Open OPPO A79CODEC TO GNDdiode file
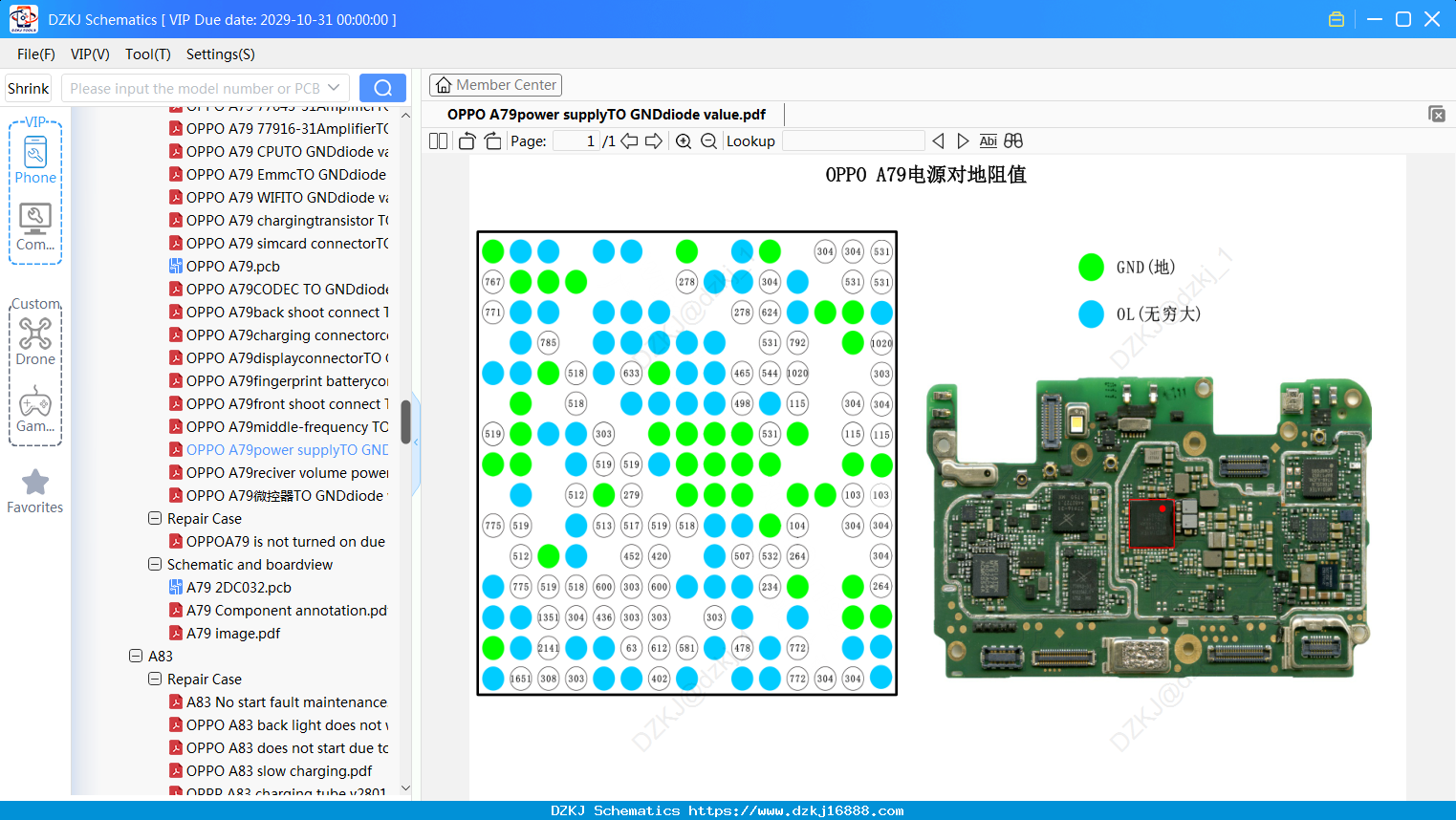 pyautogui.click(x=279, y=290)
